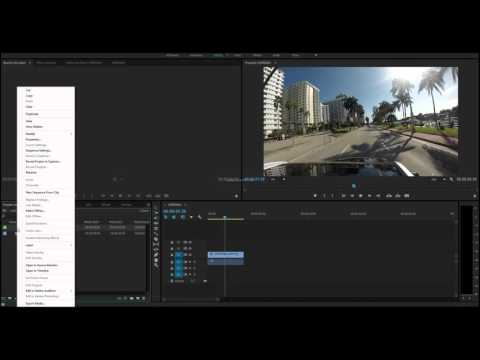
Task: Click Mark In in Program monitor
Action: pyautogui.click(x=324, y=196)
